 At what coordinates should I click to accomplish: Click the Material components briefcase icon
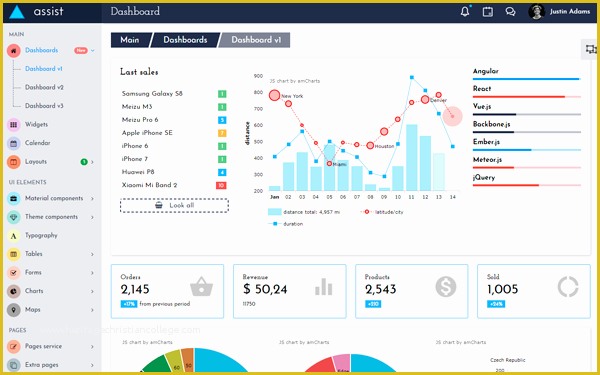13,199
